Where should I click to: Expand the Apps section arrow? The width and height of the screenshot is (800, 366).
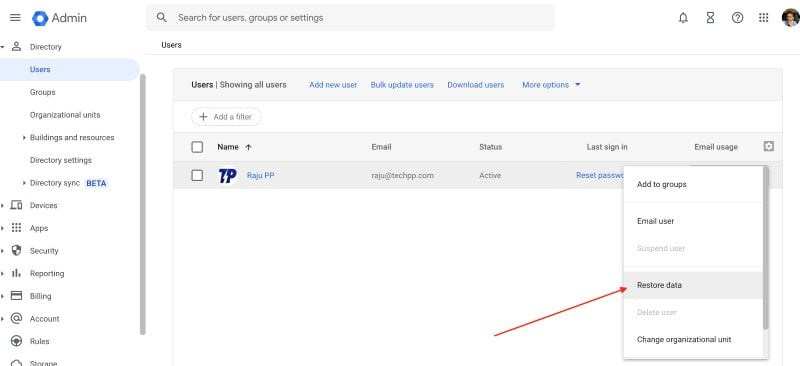3,228
